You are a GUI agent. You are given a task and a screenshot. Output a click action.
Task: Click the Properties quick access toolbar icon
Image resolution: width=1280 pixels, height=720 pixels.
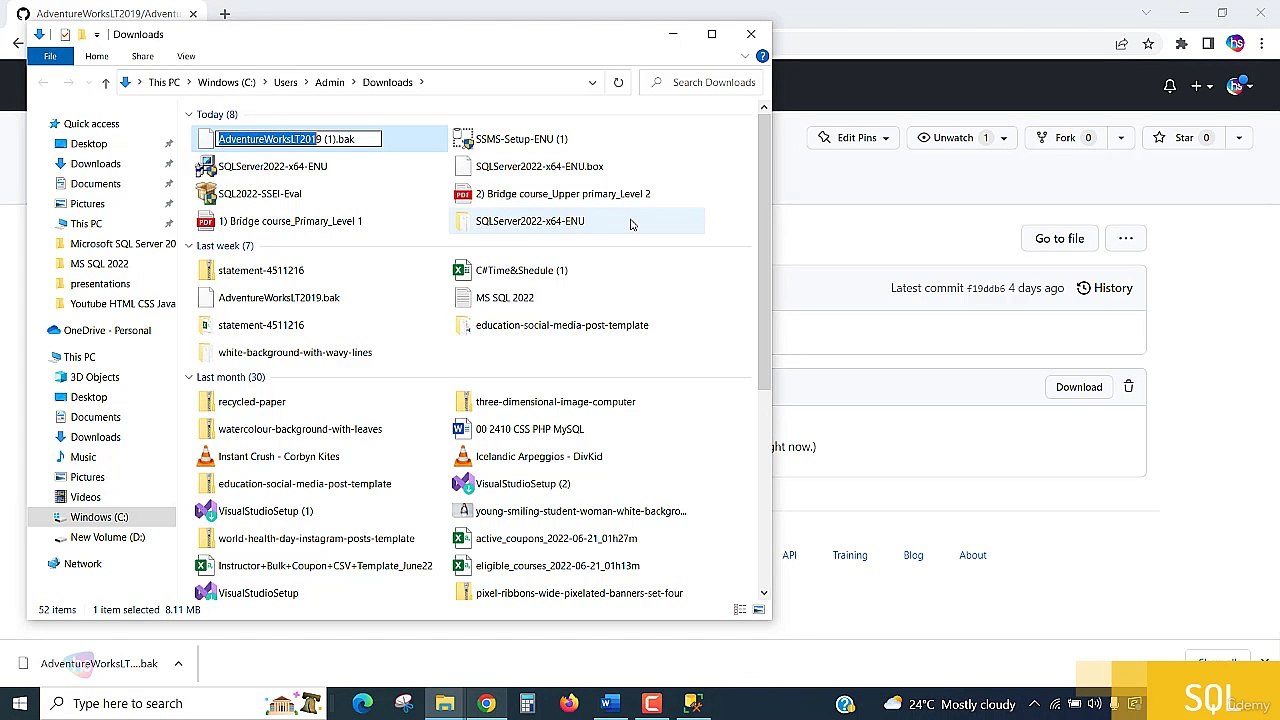[65, 34]
